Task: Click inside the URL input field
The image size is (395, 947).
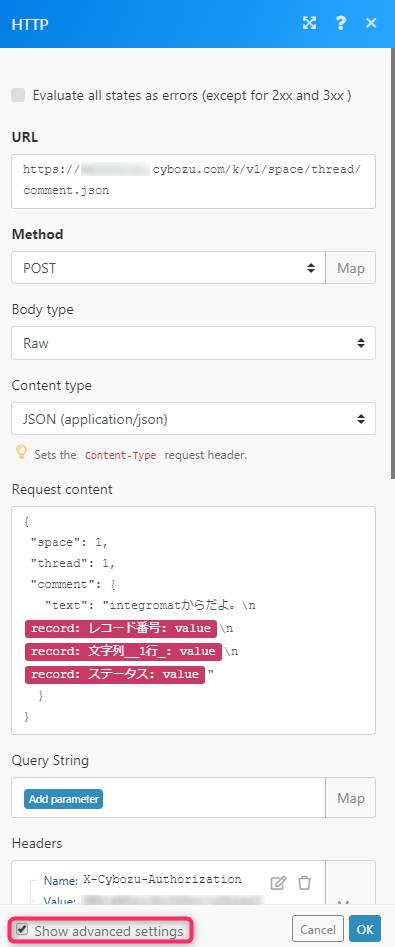Action: (193, 181)
